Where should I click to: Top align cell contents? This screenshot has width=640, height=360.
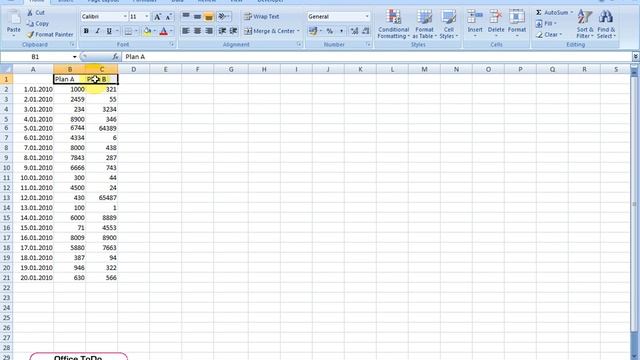(x=186, y=16)
